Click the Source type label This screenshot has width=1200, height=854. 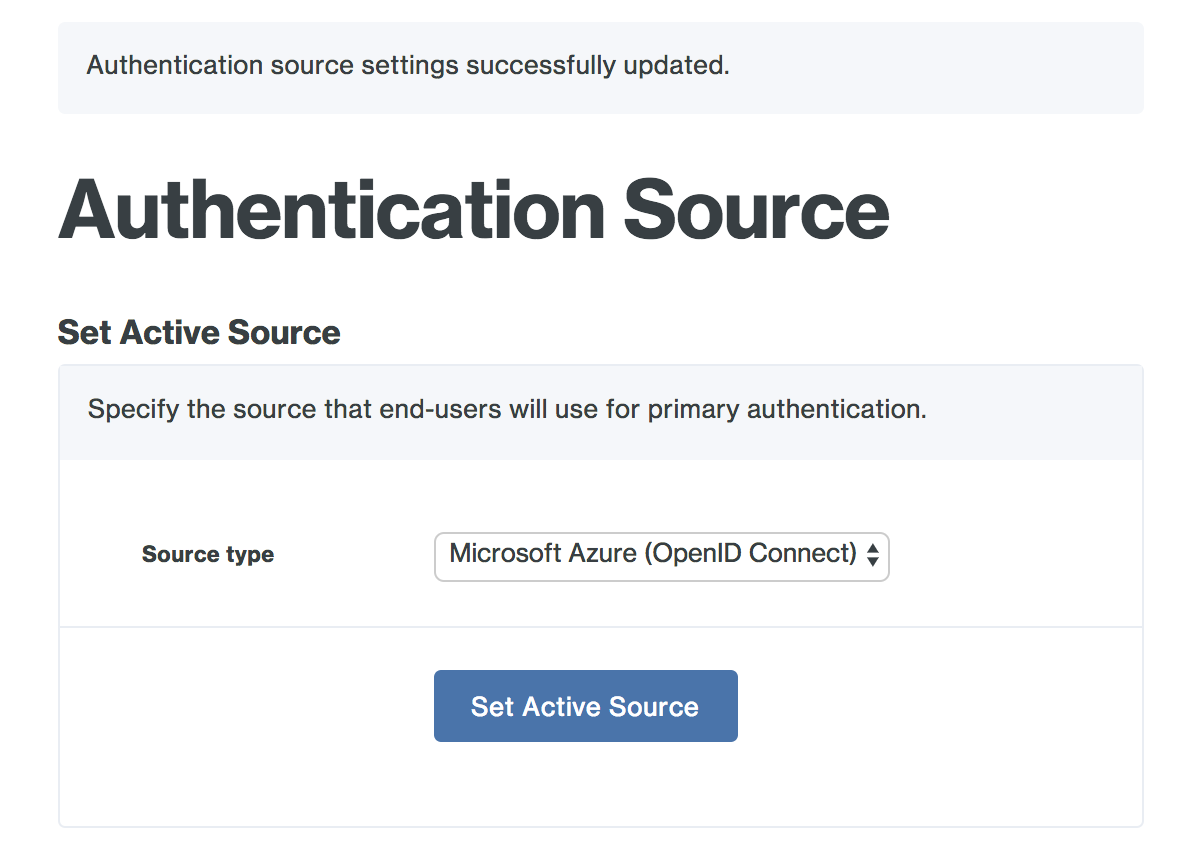[207, 554]
